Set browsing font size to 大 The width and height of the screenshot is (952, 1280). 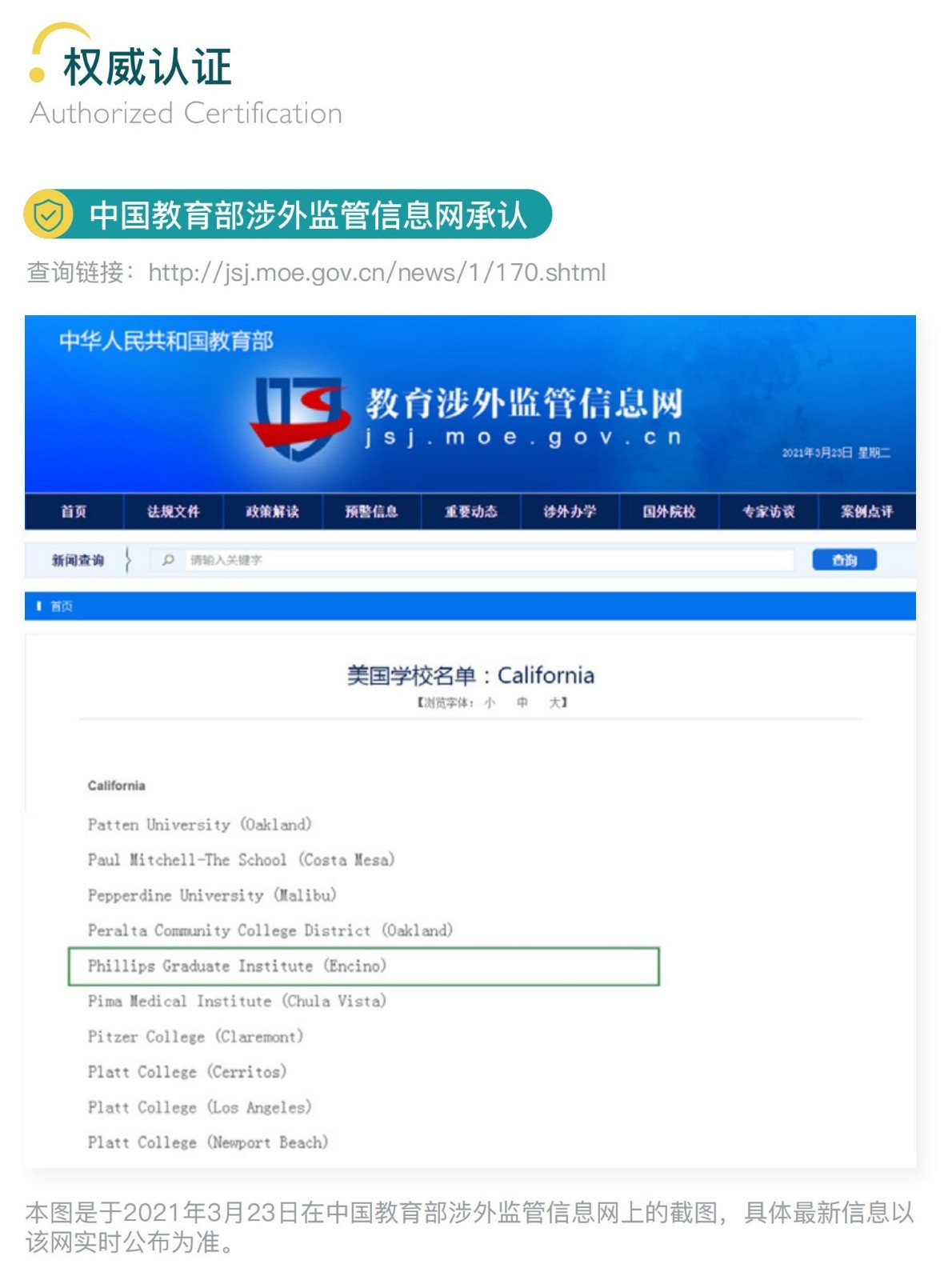pyautogui.click(x=554, y=702)
